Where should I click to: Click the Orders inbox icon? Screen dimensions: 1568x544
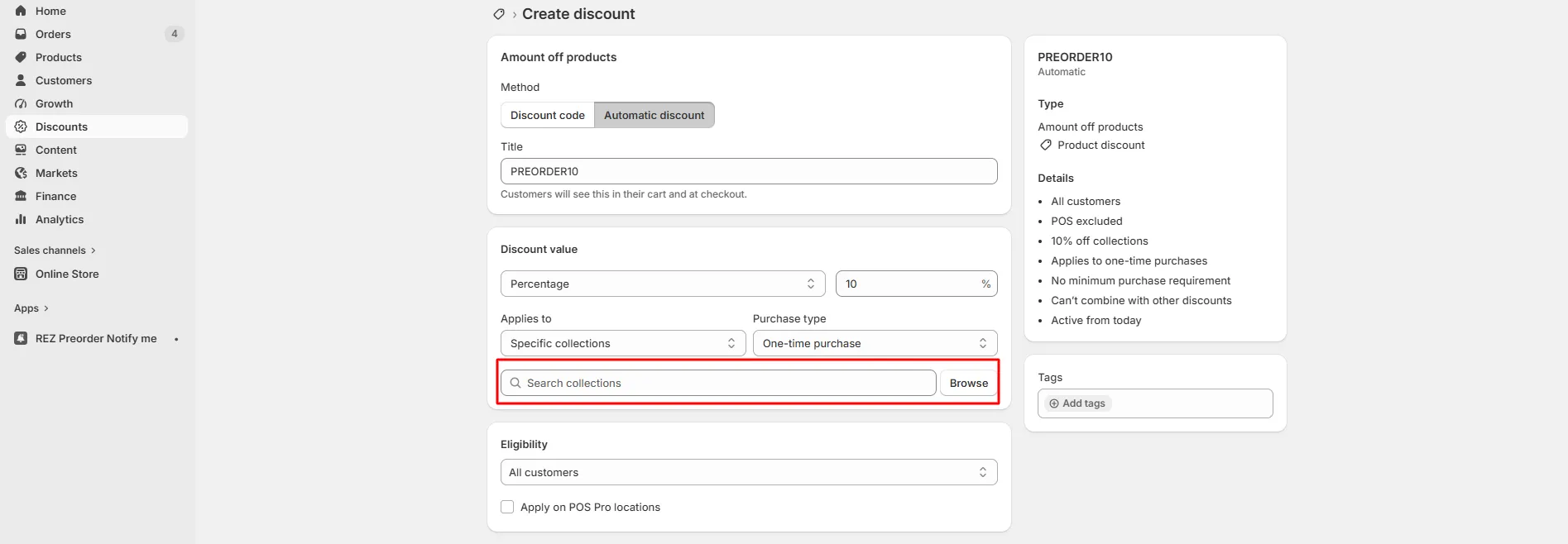click(x=21, y=34)
